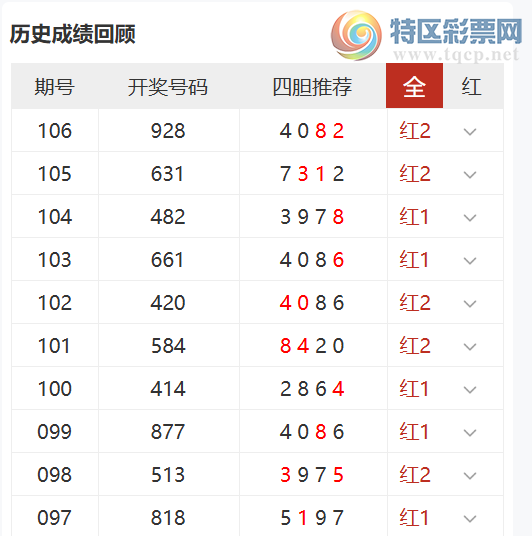Click the 四胆推荐 column header
532x536 pixels.
point(312,87)
